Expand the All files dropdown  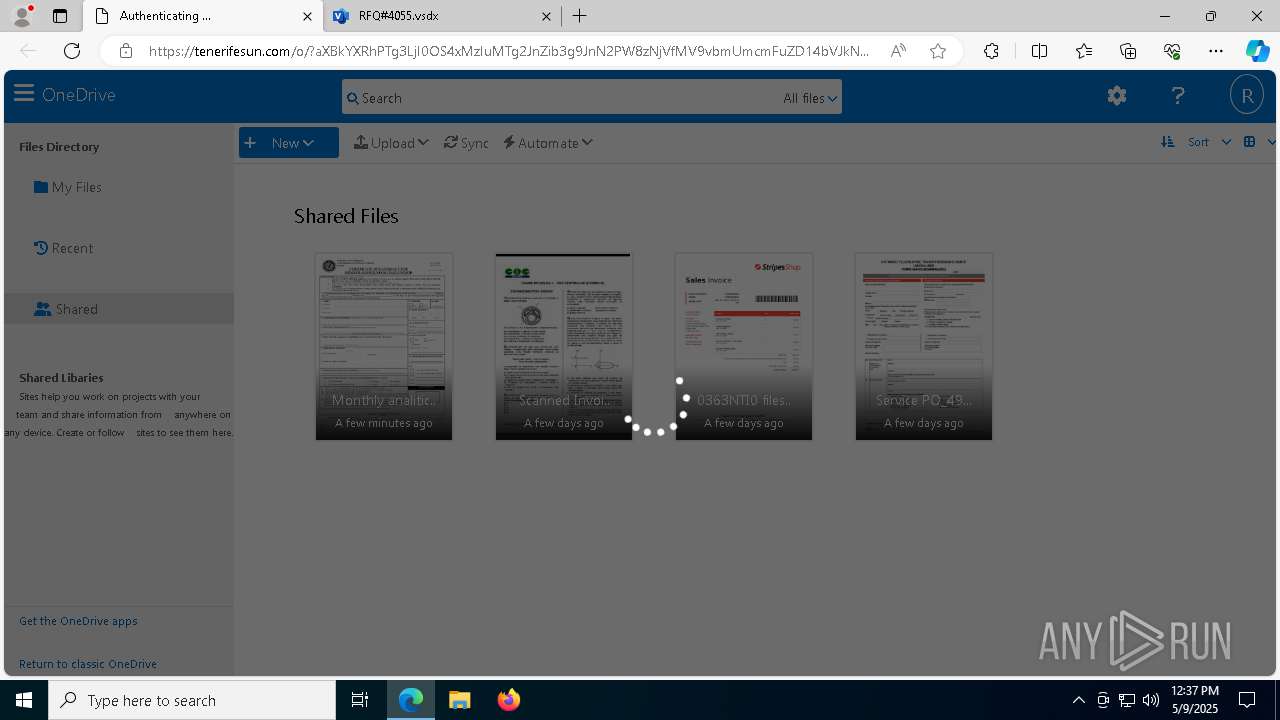click(x=810, y=98)
